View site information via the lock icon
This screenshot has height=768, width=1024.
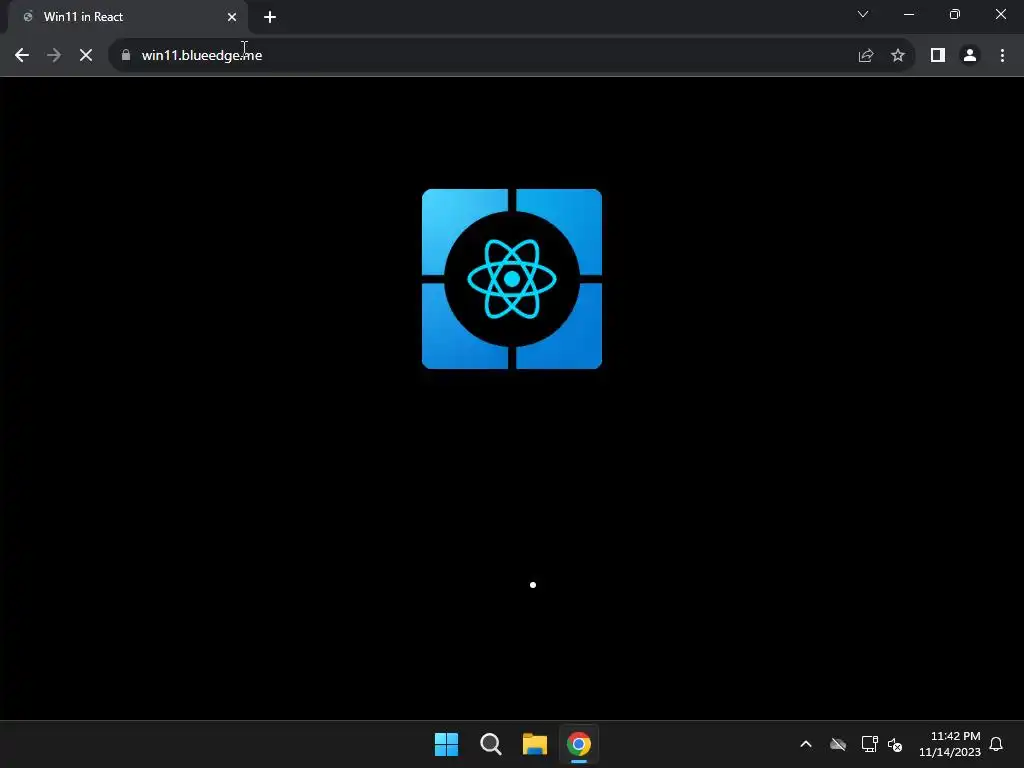tap(126, 56)
